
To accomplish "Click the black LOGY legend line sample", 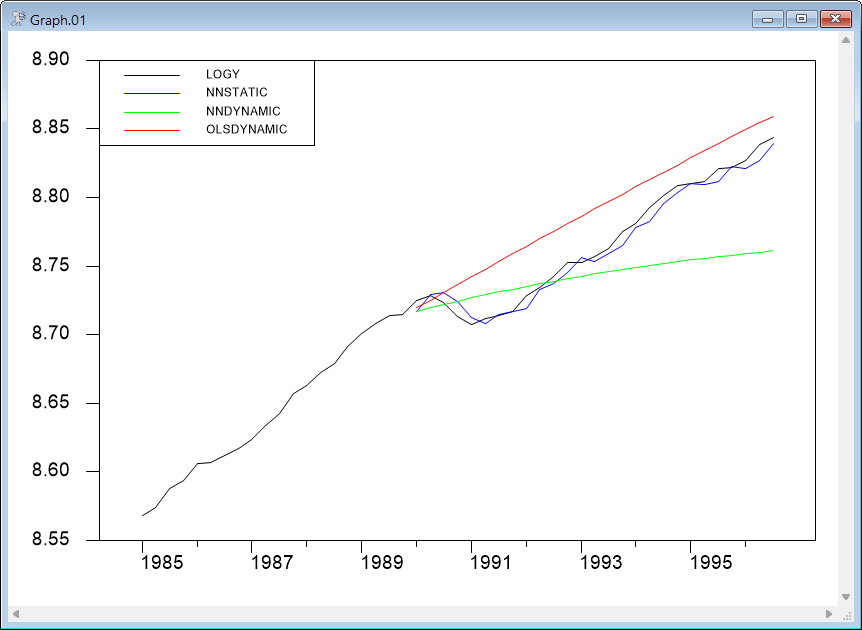I will 151,75.
